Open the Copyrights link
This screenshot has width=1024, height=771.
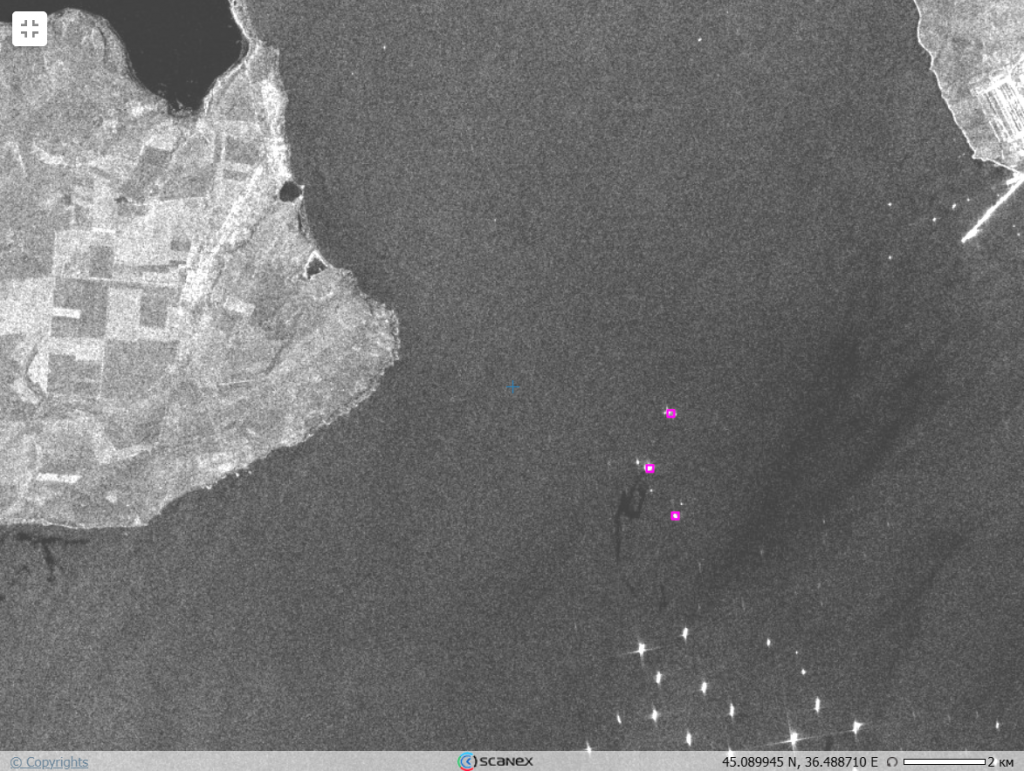[x=49, y=762]
